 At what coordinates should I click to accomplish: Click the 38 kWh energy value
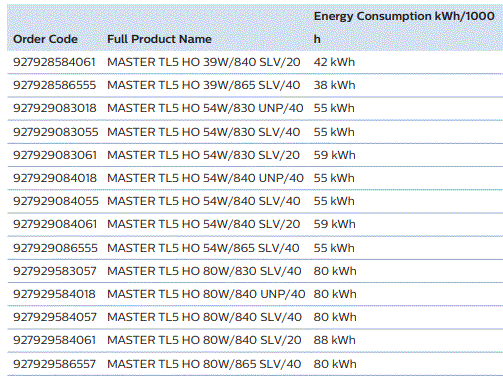(334, 85)
